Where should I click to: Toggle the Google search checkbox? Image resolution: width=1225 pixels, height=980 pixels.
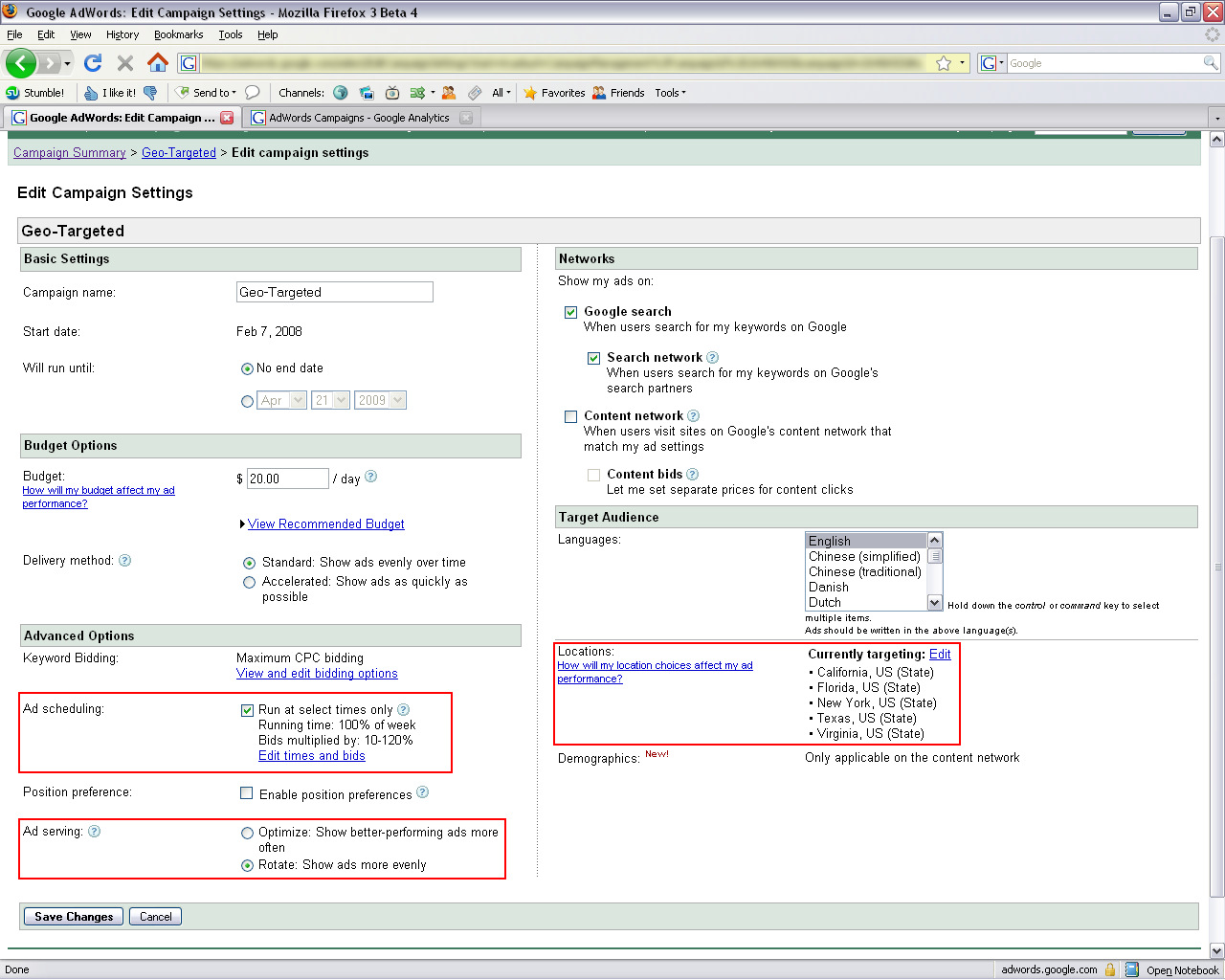[x=570, y=312]
